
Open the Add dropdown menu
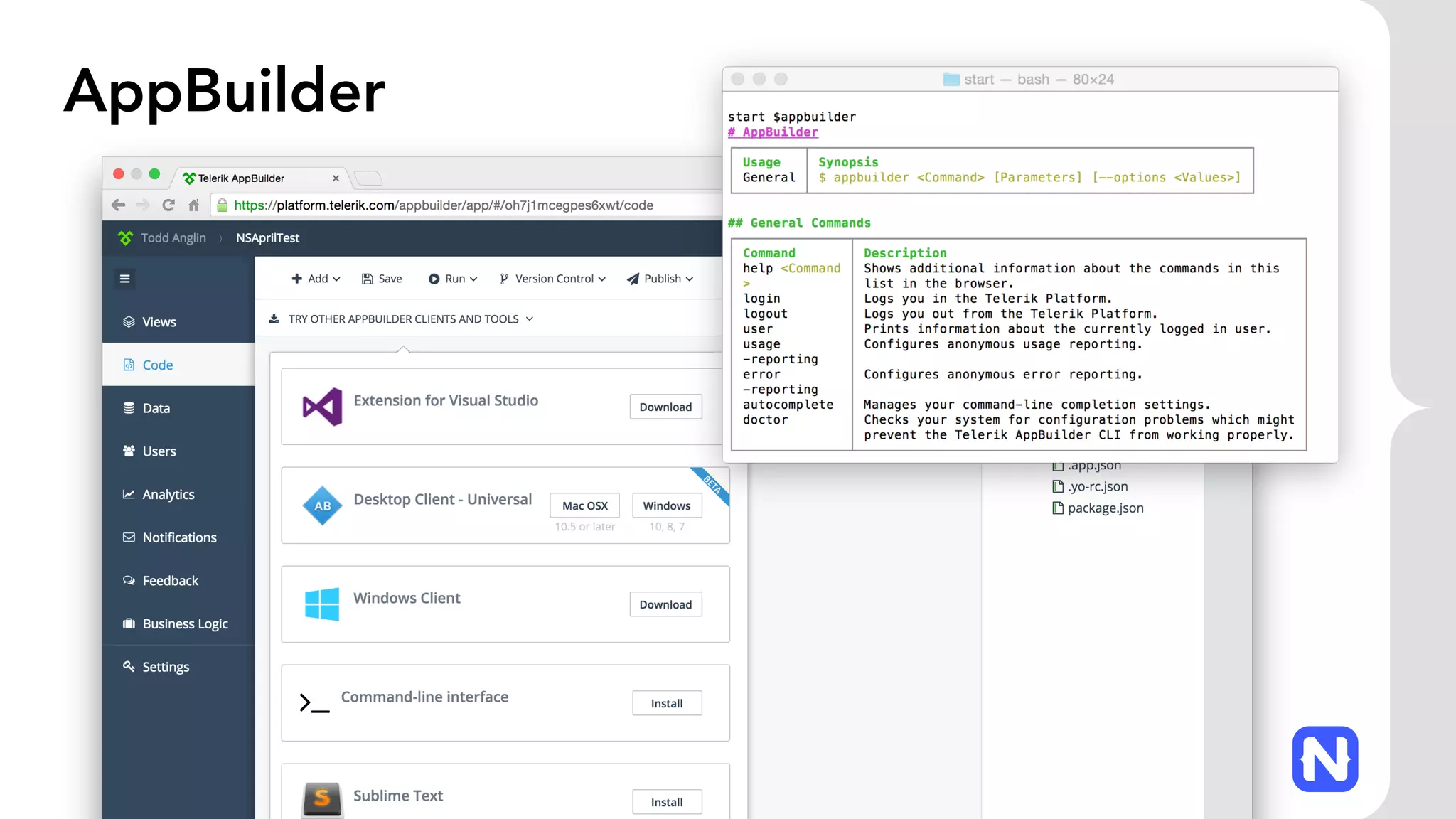(x=316, y=279)
